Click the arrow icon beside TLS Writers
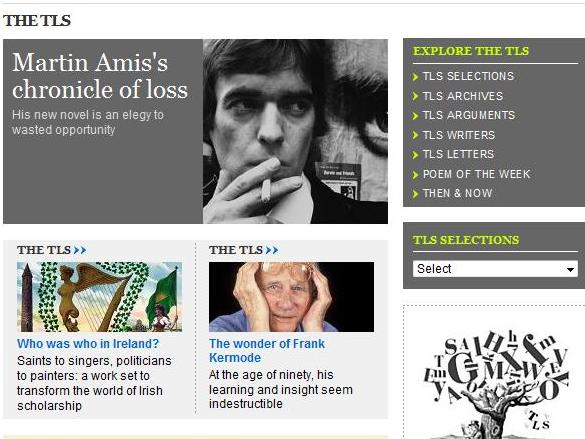Viewport: 585px width, 439px height. click(x=416, y=135)
